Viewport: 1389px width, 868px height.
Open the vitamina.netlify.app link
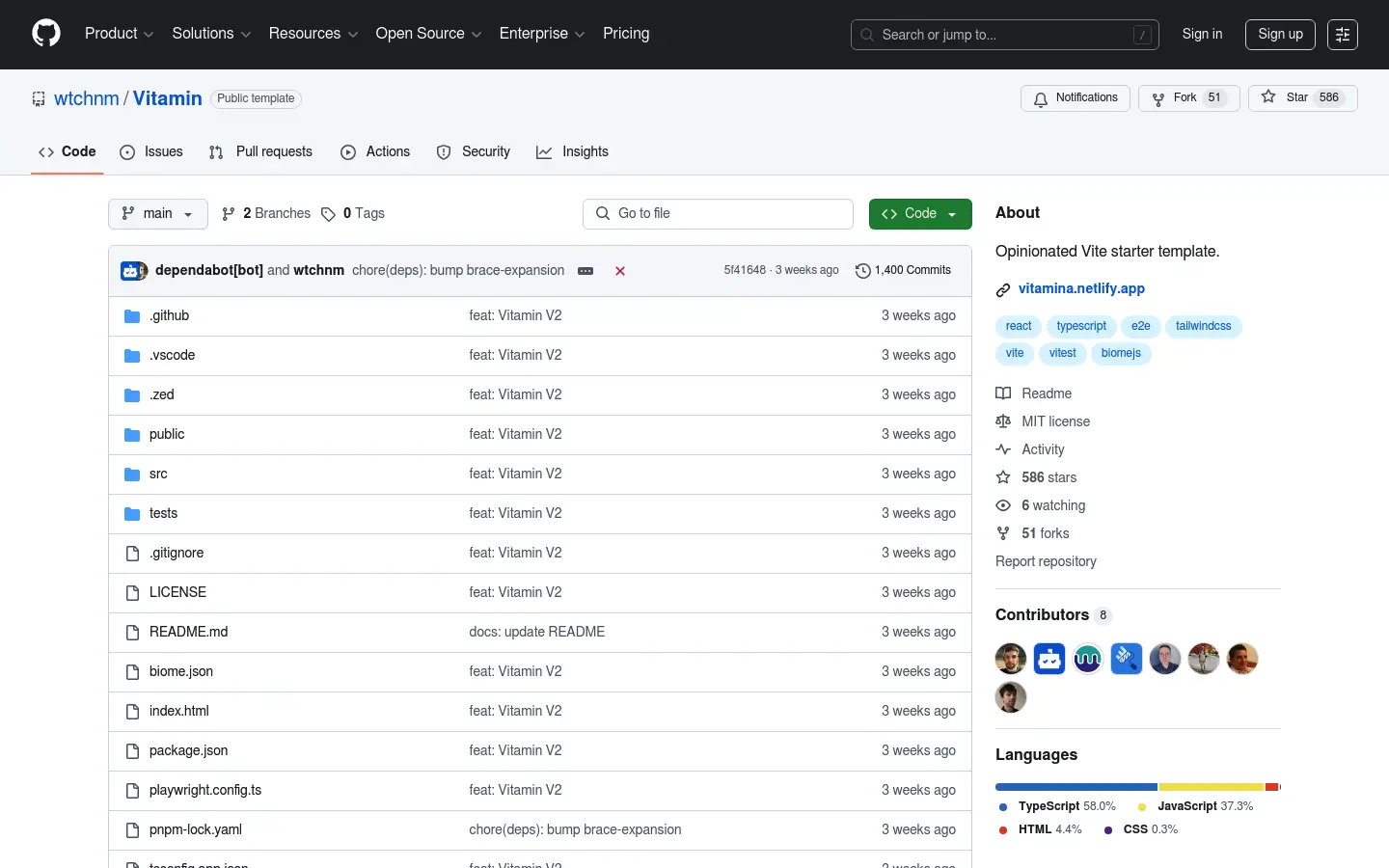[1081, 289]
